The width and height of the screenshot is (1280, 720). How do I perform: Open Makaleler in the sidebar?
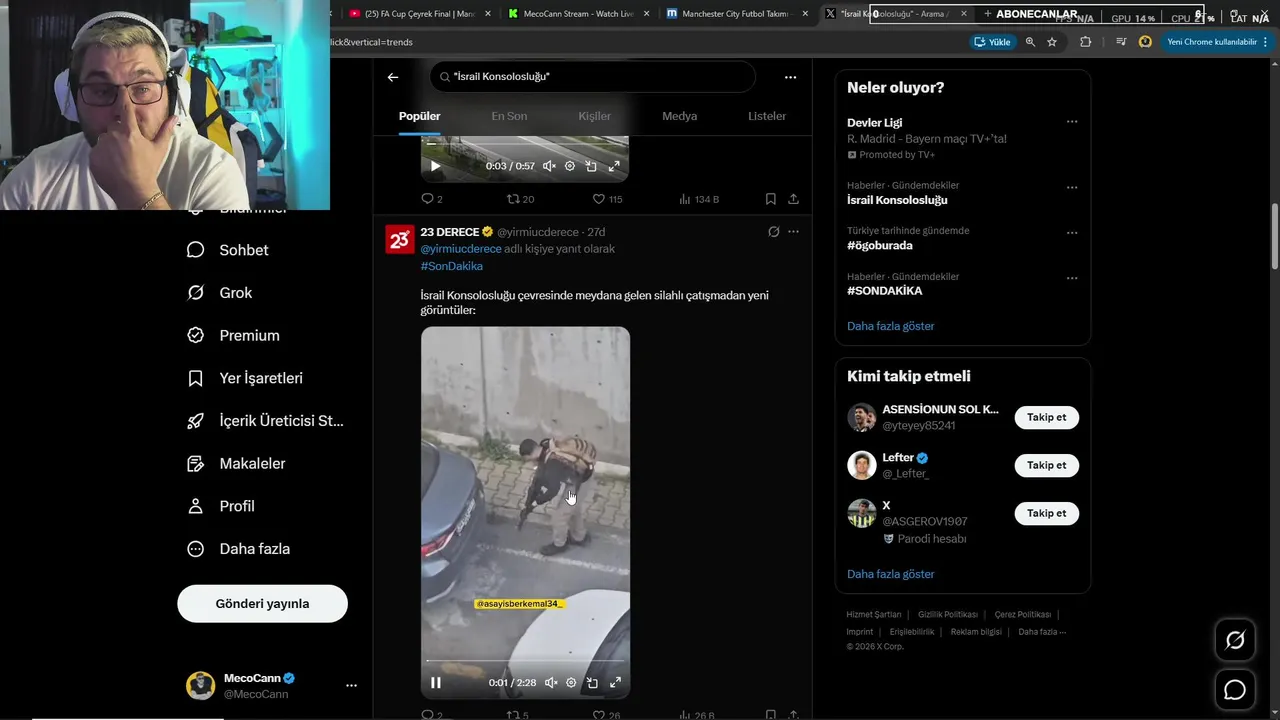237,464
